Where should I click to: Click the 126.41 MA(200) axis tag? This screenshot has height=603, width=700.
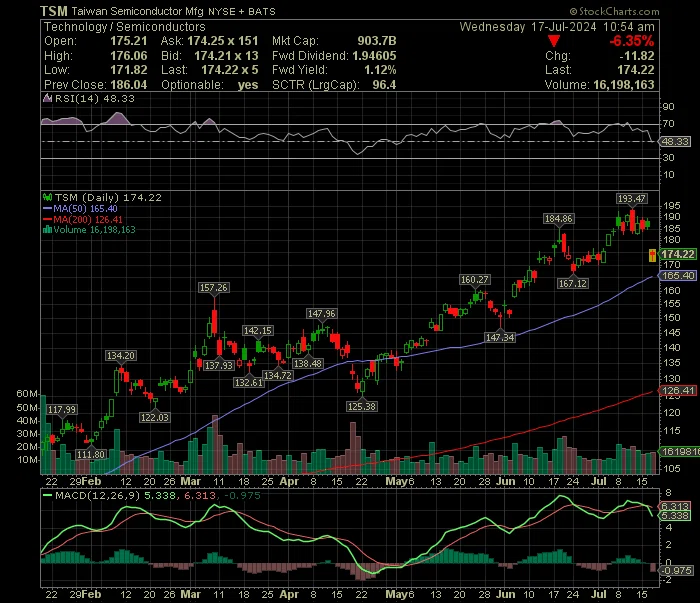(x=678, y=391)
